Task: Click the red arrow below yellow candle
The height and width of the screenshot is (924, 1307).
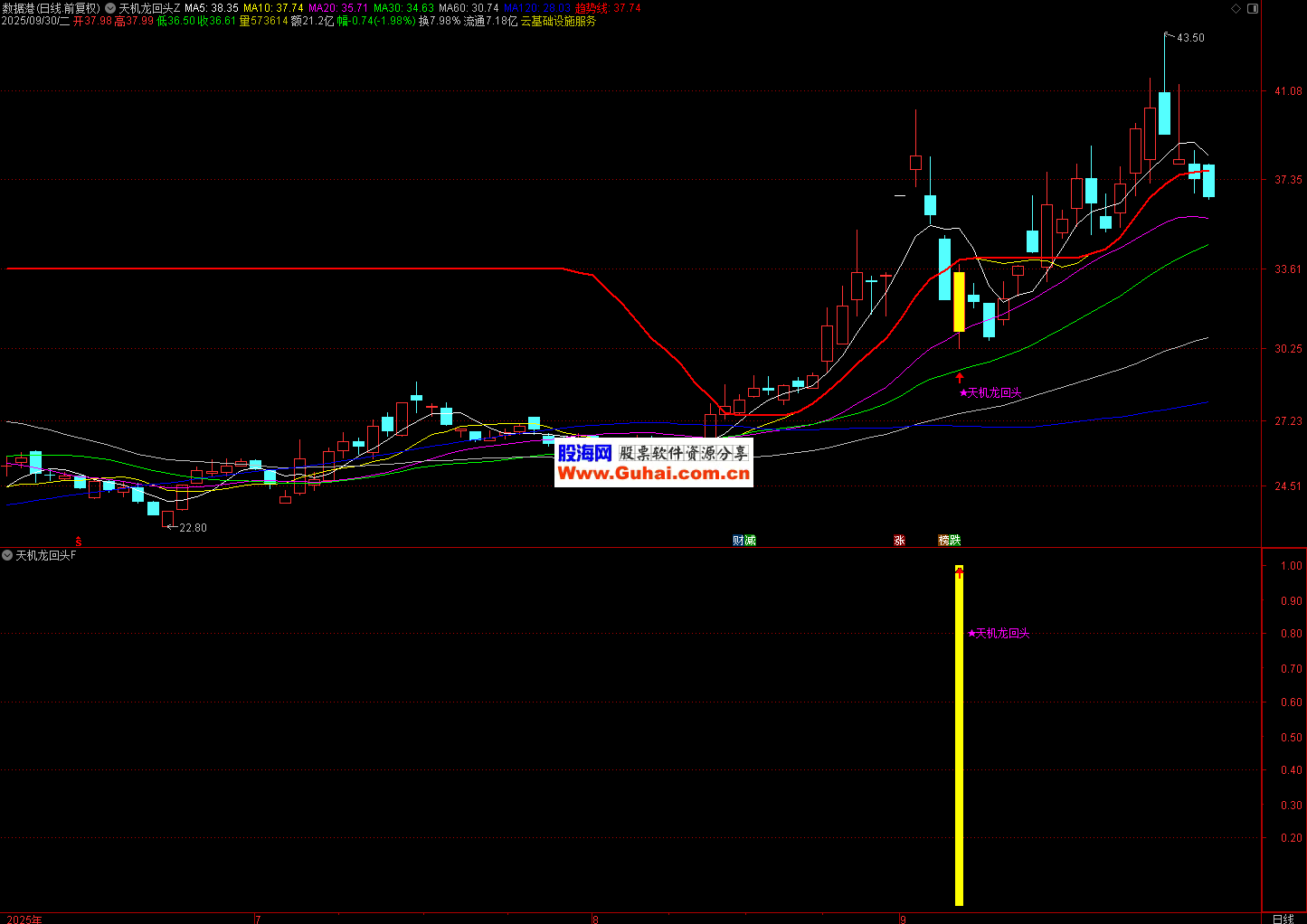Action: pos(960,376)
